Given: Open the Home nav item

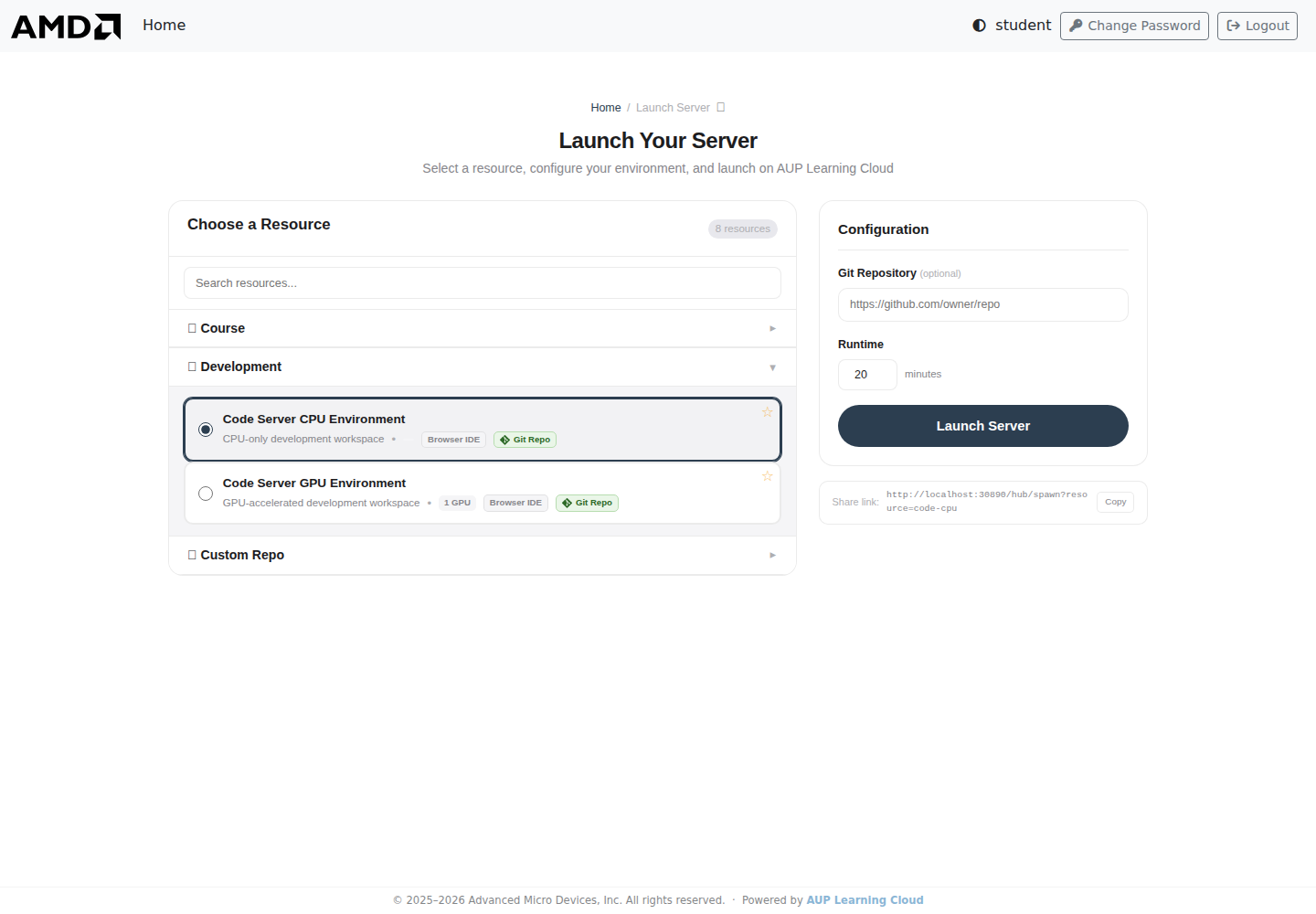Looking at the screenshot, I should click(x=164, y=26).
